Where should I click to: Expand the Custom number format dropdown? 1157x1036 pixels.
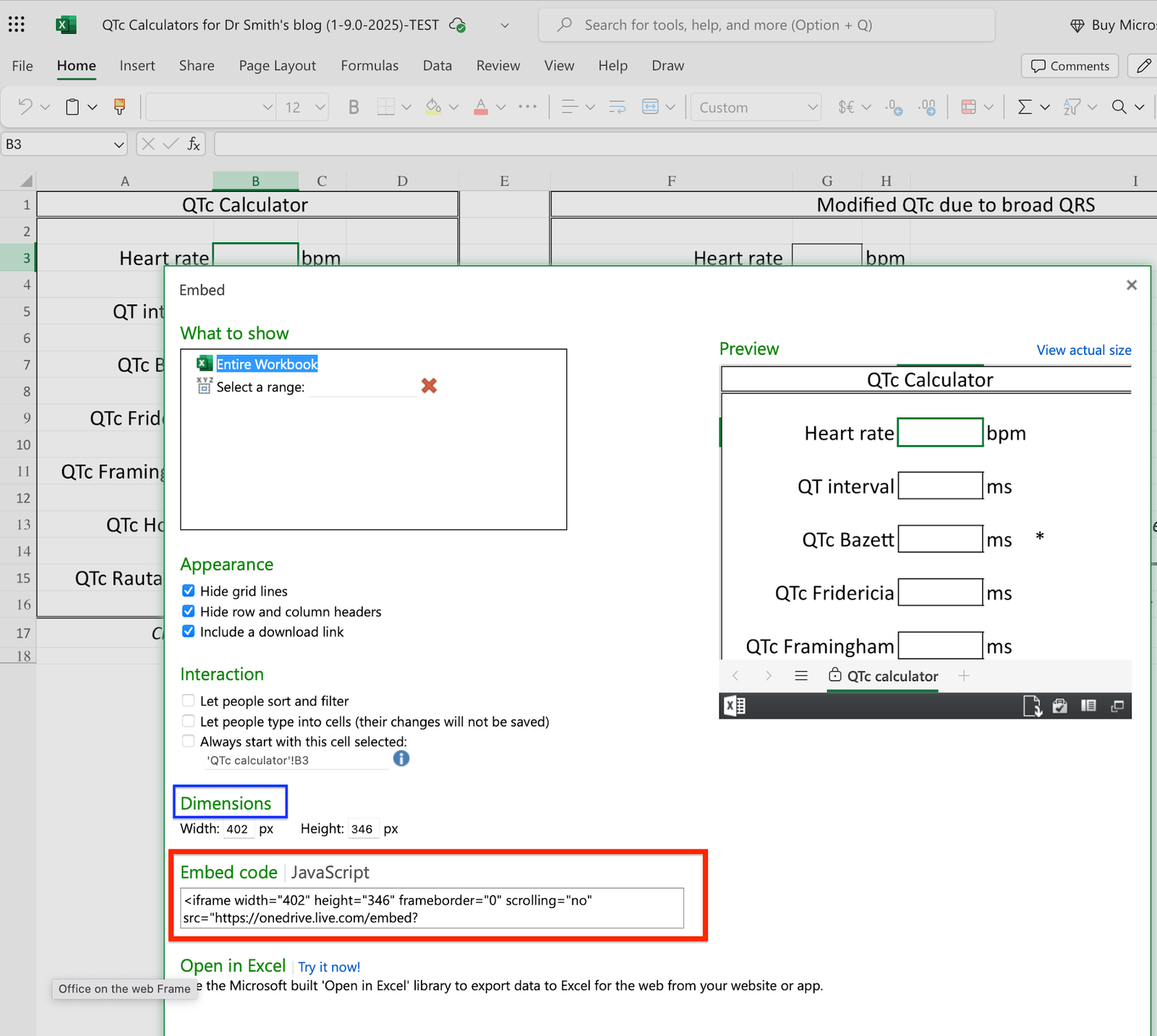click(812, 107)
